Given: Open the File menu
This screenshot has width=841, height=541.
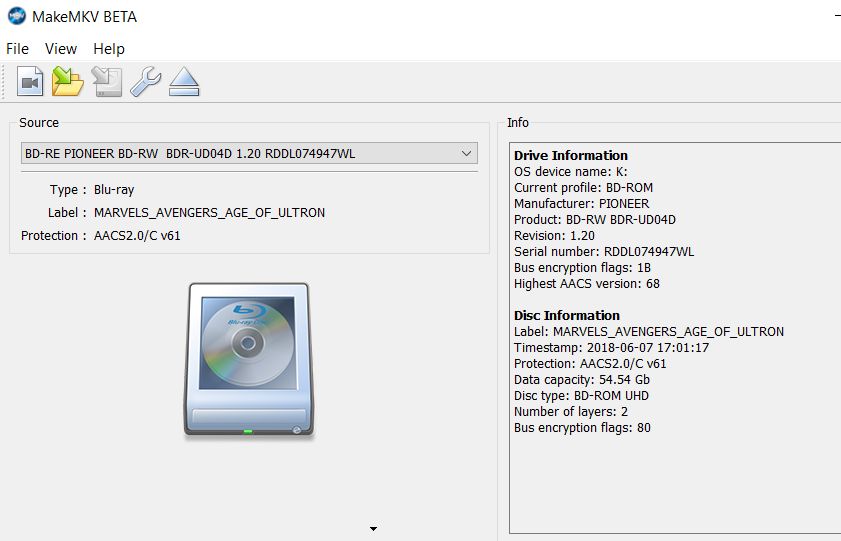Looking at the screenshot, I should (17, 49).
